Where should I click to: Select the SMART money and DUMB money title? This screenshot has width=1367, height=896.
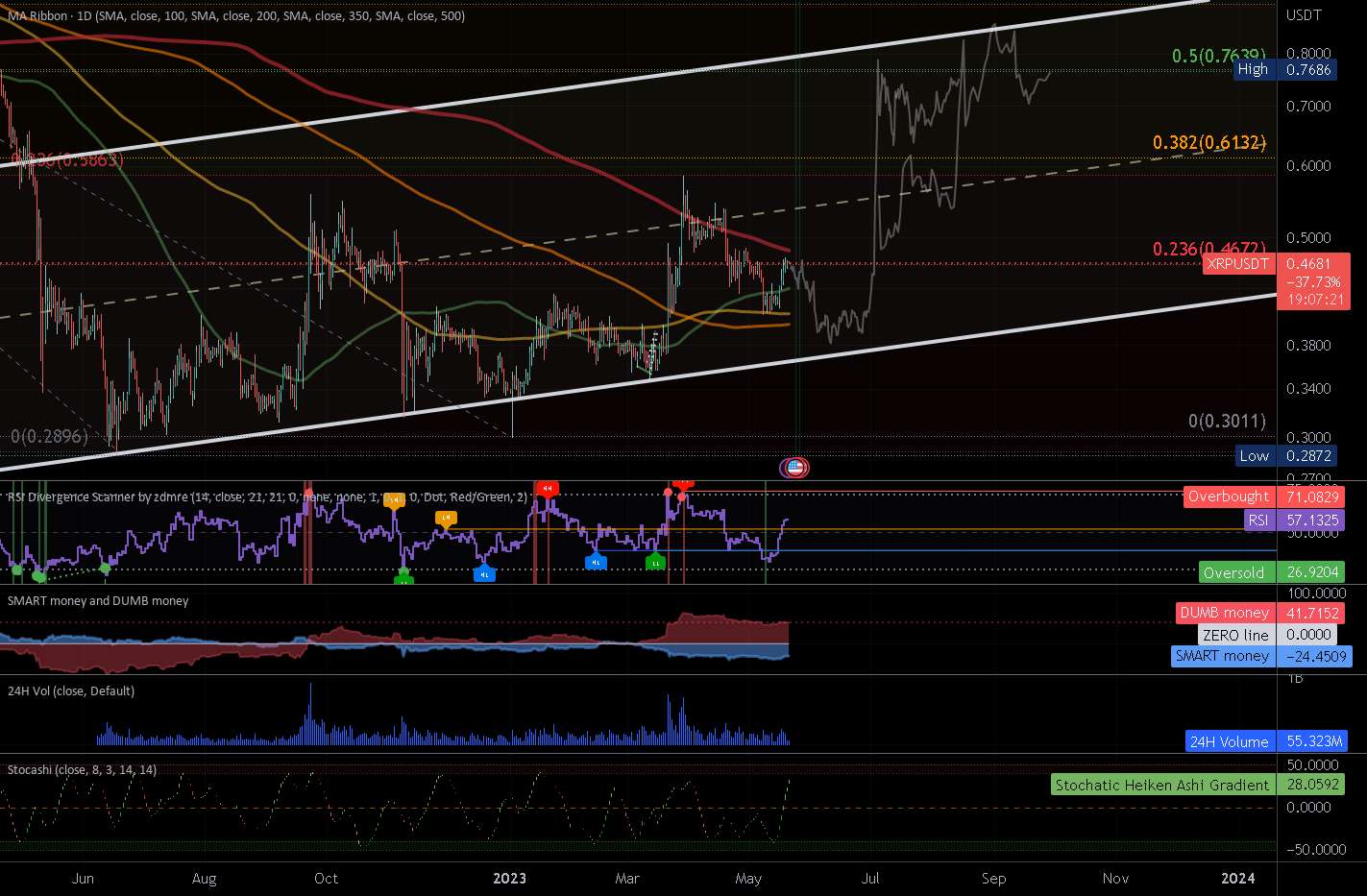(x=98, y=600)
